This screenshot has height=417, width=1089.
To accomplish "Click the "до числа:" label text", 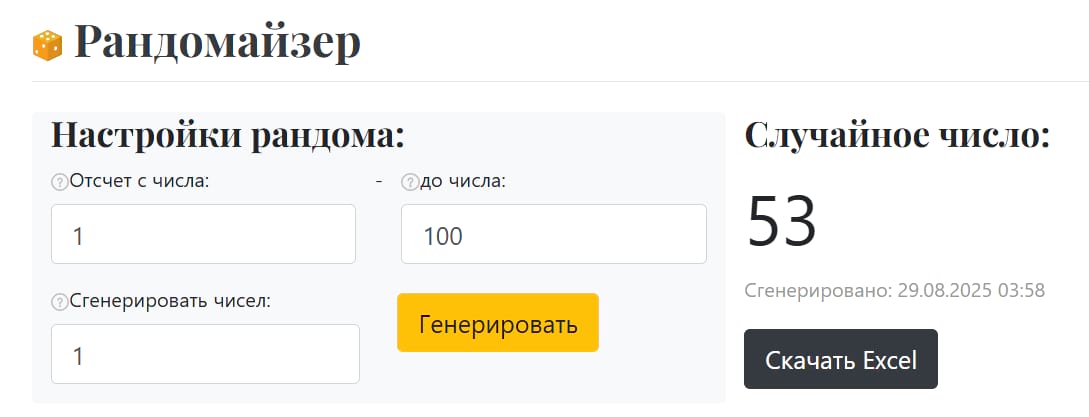I will [x=464, y=181].
